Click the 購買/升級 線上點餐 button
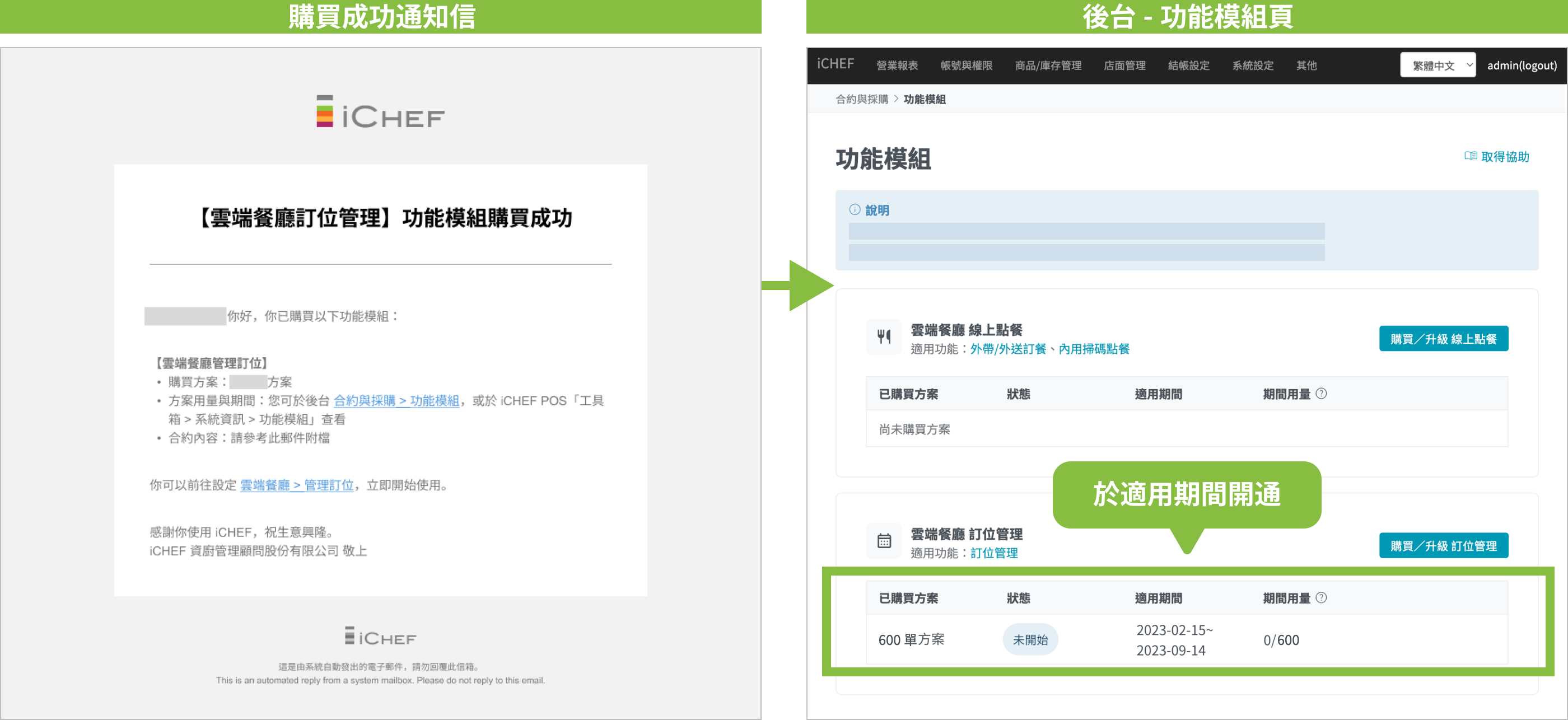The width and height of the screenshot is (1568, 720). pyautogui.click(x=1443, y=339)
